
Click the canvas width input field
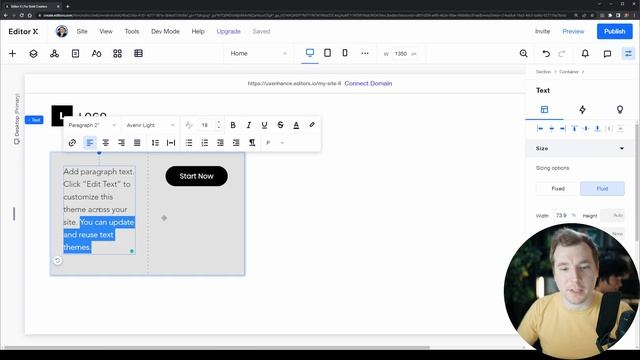[401, 53]
